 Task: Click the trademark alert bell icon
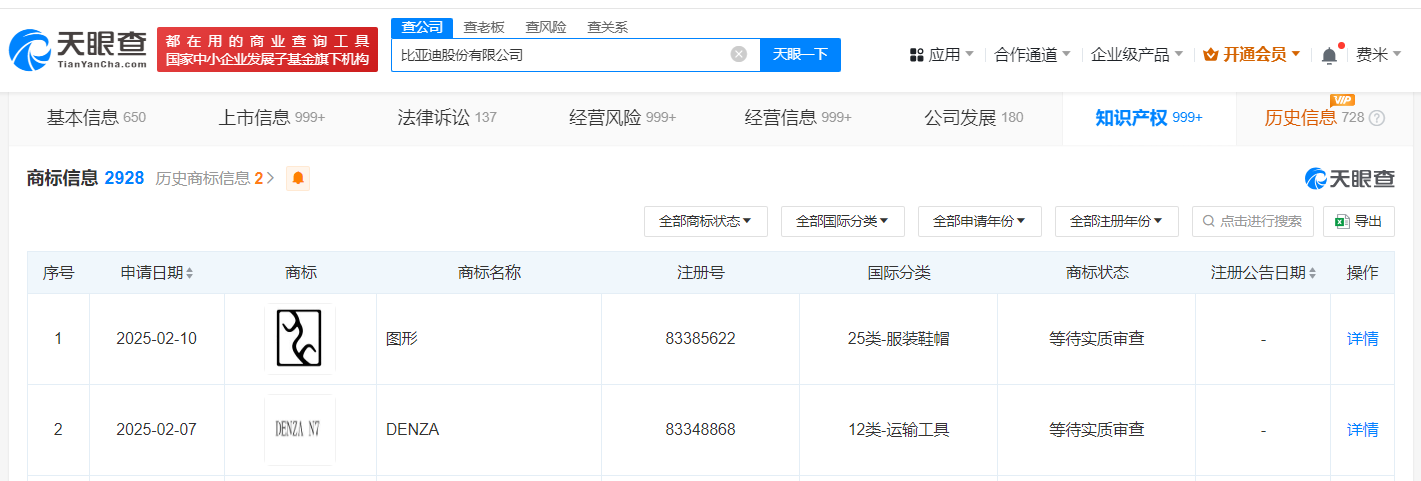[x=298, y=179]
